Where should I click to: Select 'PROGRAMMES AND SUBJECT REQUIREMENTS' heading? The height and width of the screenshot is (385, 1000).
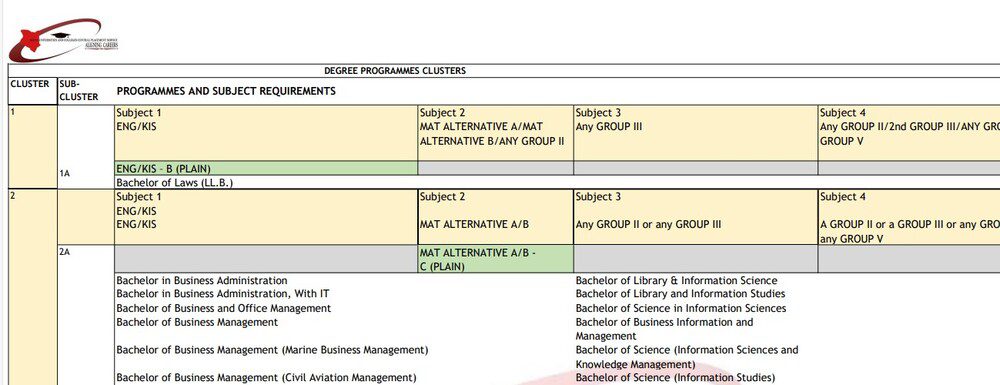coord(226,91)
